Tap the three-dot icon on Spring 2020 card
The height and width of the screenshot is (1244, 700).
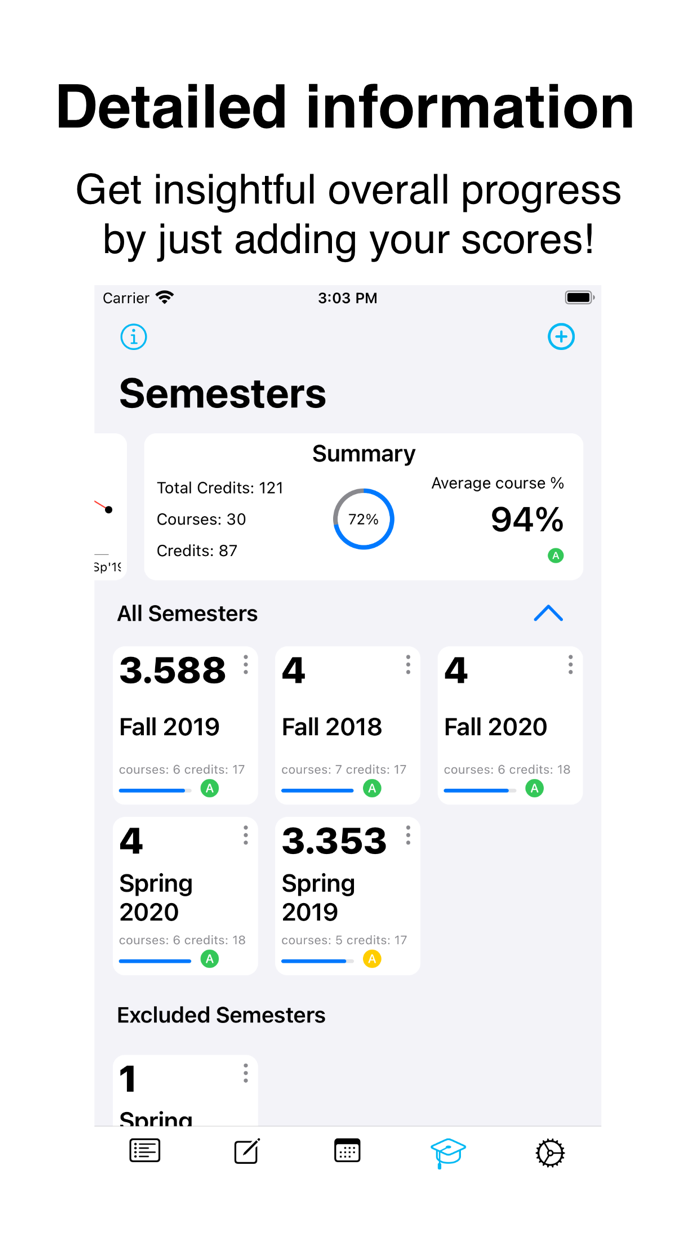[x=245, y=835]
